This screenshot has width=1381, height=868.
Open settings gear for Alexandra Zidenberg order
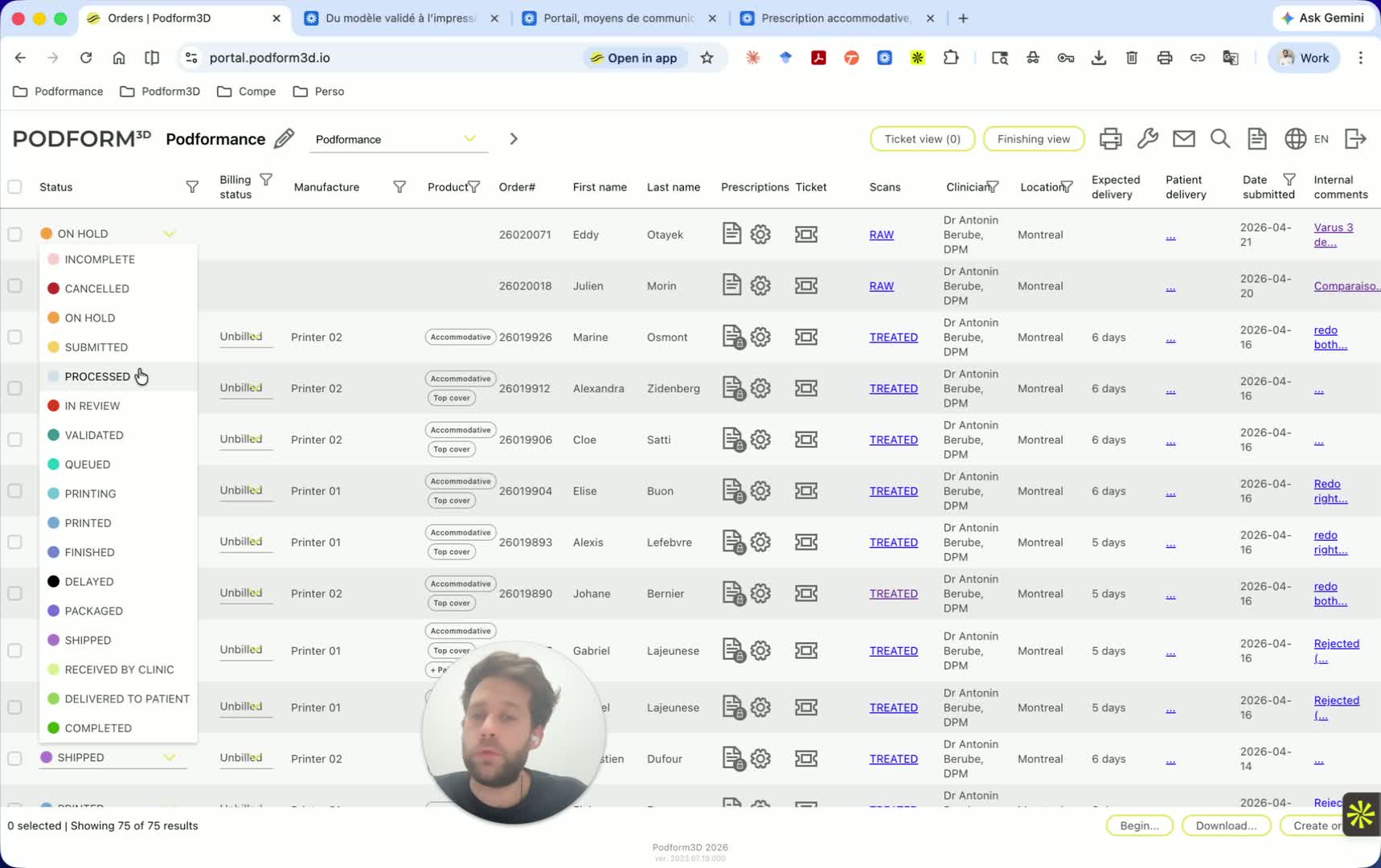[760, 388]
